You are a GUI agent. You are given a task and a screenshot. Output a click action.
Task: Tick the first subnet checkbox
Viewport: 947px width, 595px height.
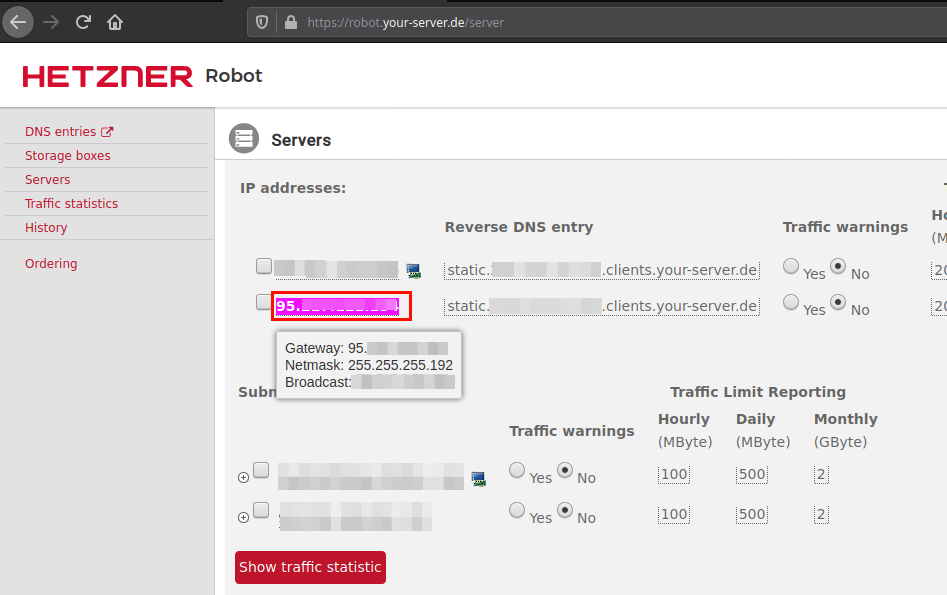(x=261, y=470)
